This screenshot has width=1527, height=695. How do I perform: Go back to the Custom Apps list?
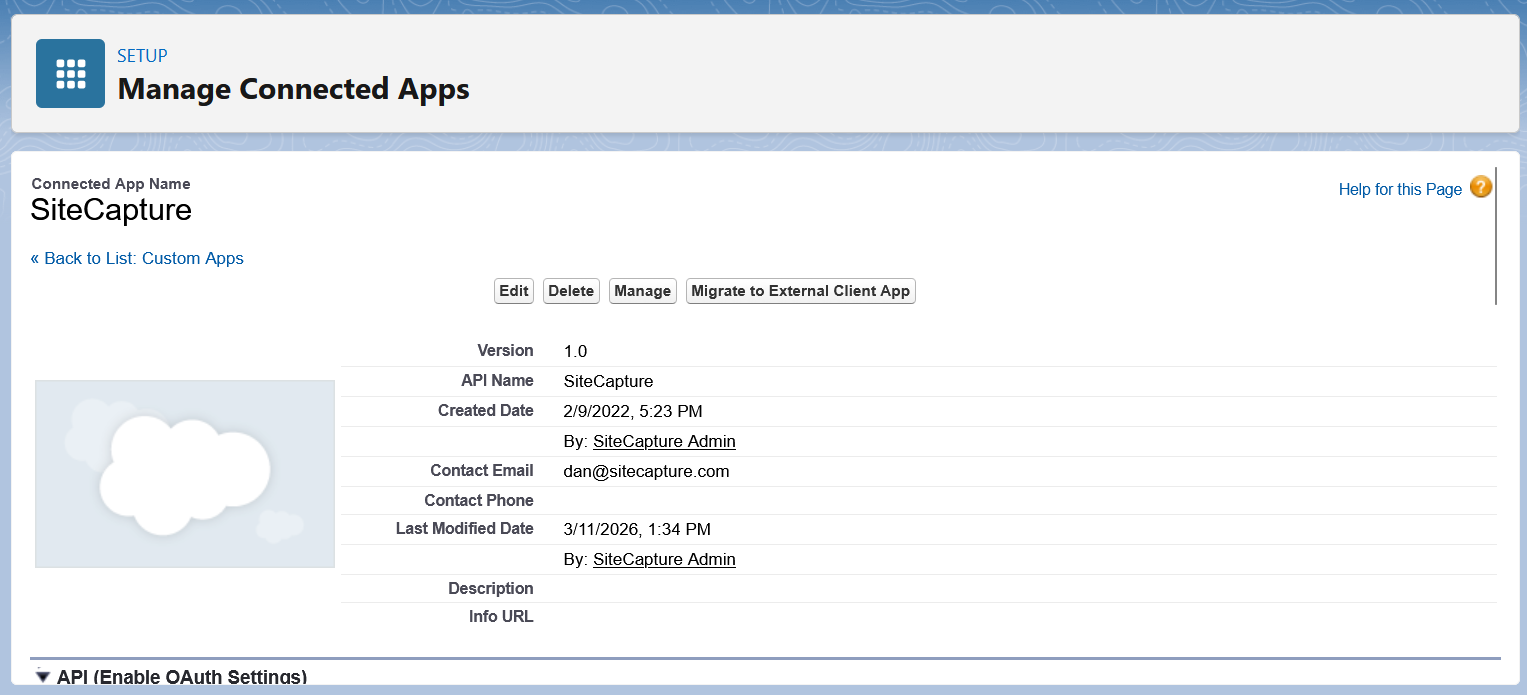click(137, 258)
